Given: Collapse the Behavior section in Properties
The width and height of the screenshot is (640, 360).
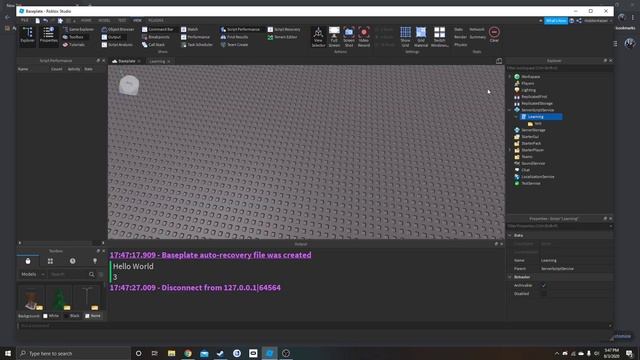Looking at the screenshot, I should [x=510, y=277].
